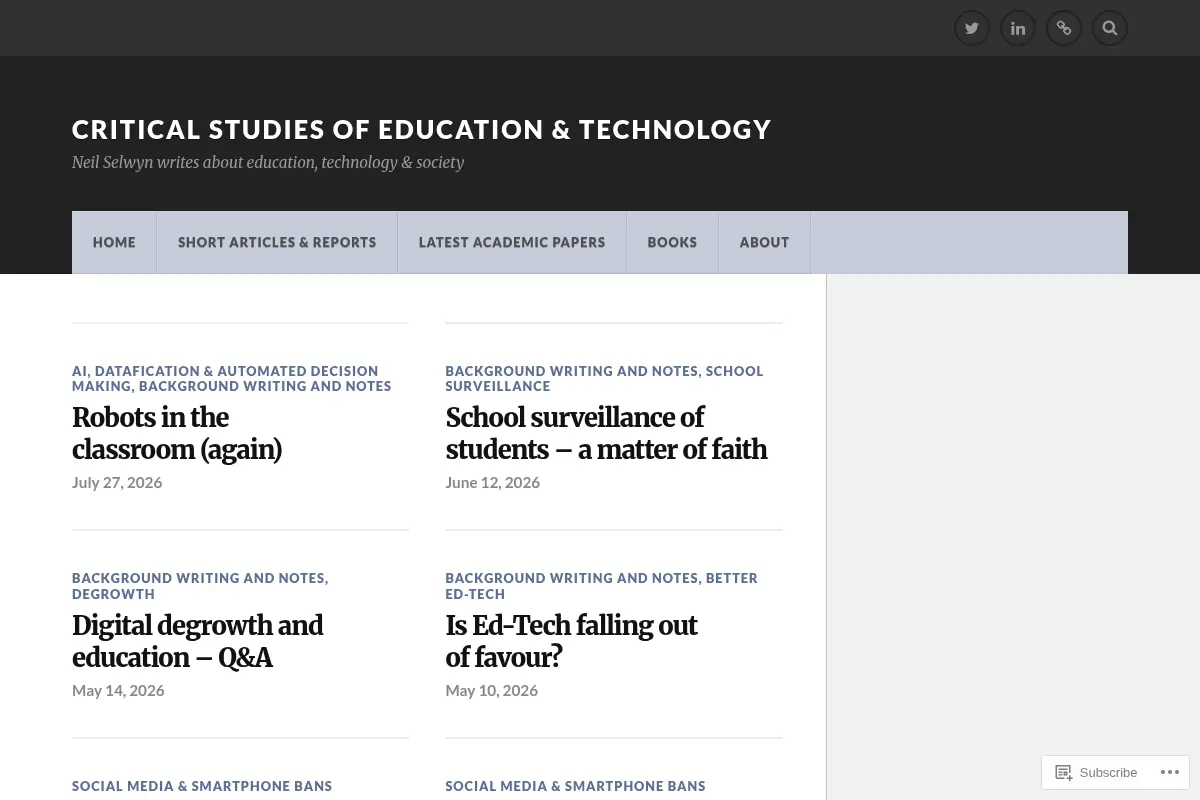Open right Social Media & Smartphone Bans category
The height and width of the screenshot is (800, 1200).
tap(575, 786)
